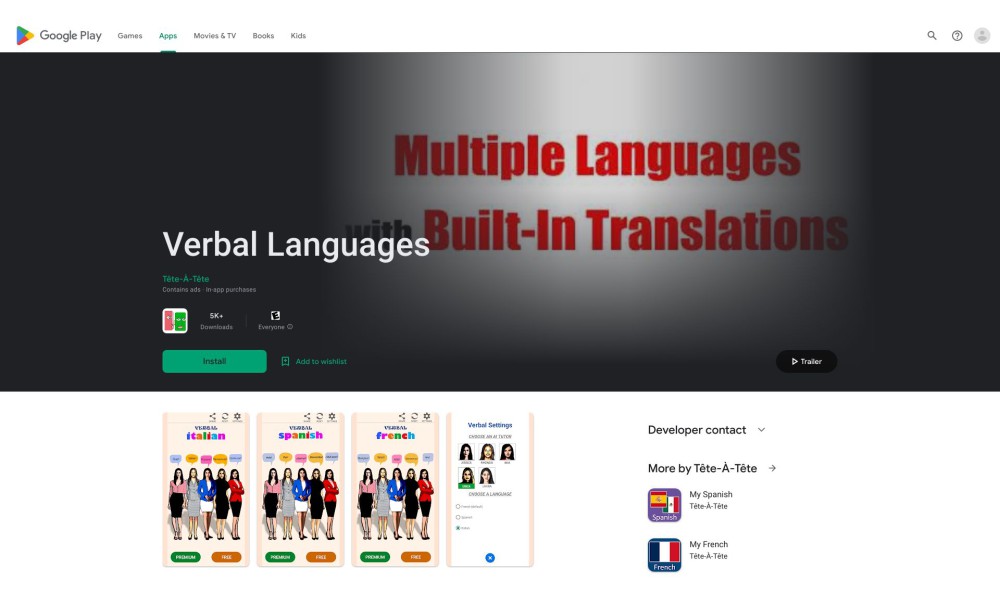Open the Tête-À-Tête developer link under the title

coord(186,279)
